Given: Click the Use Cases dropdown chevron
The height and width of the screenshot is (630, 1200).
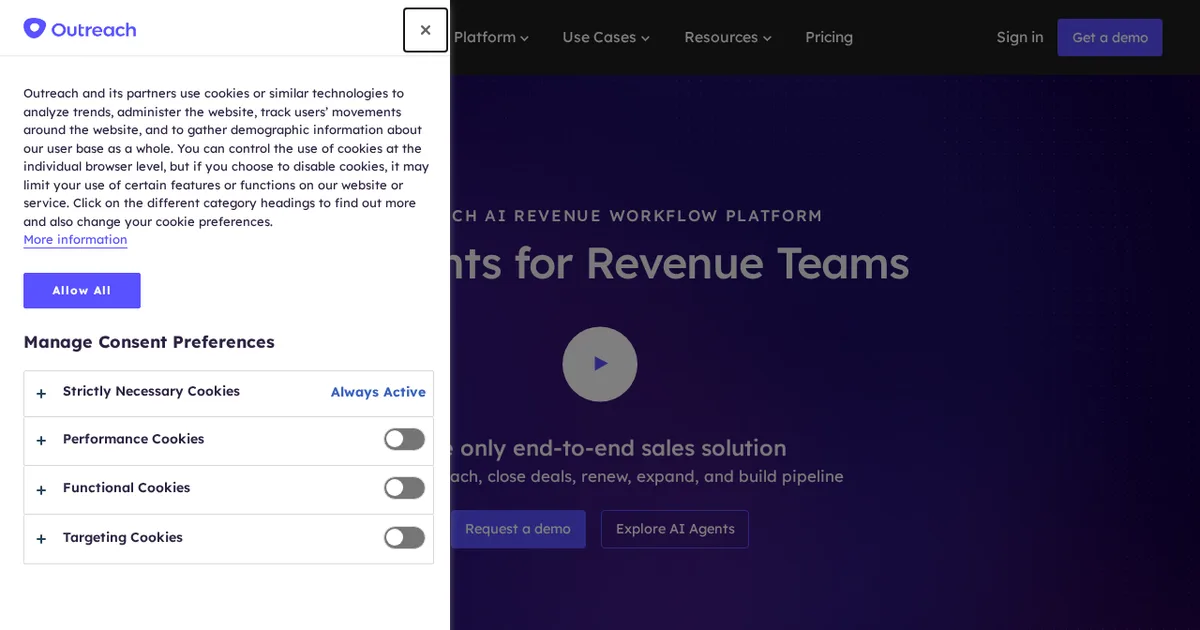Looking at the screenshot, I should pyautogui.click(x=645, y=39).
